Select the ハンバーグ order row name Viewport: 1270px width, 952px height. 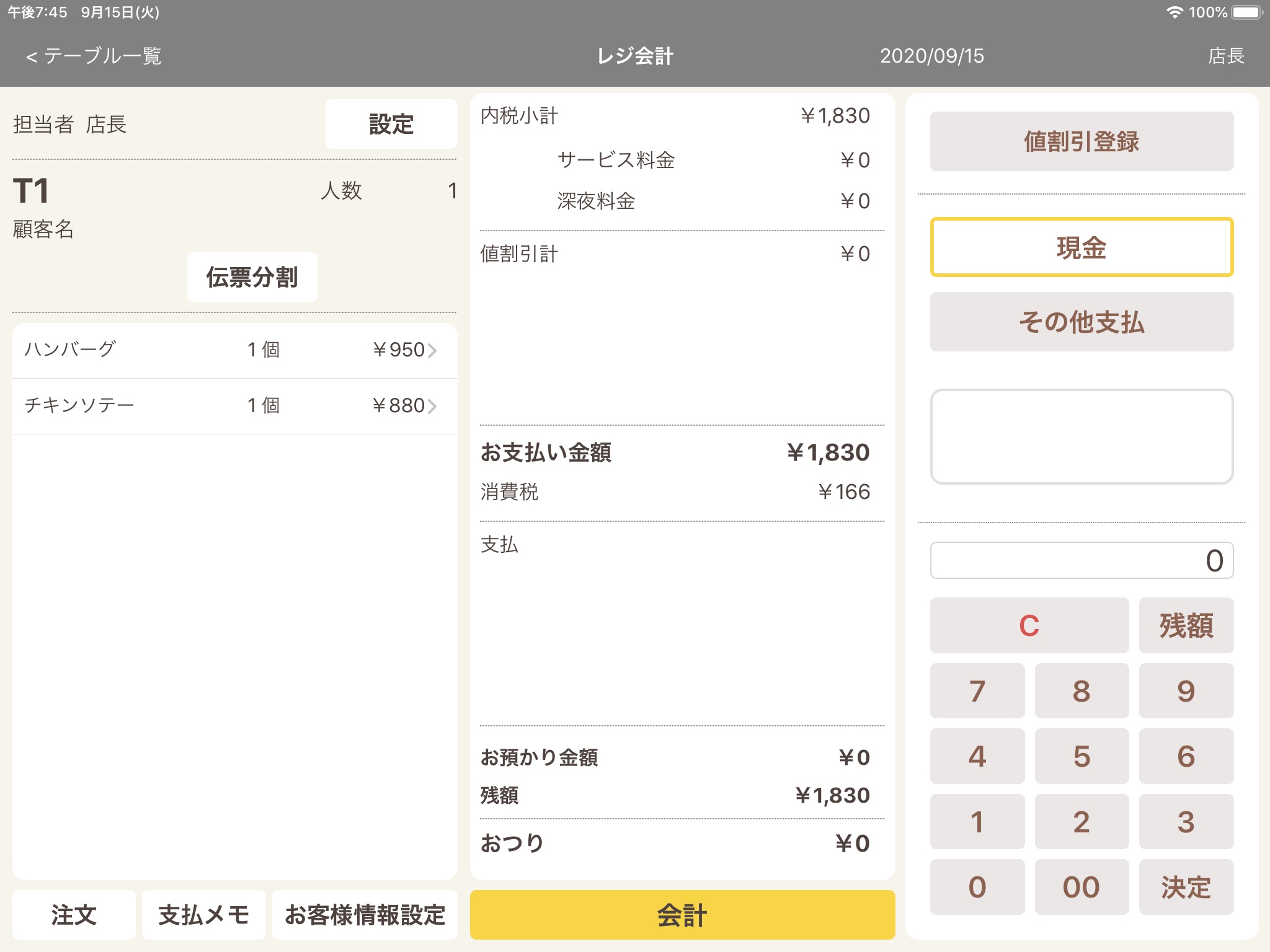point(70,349)
